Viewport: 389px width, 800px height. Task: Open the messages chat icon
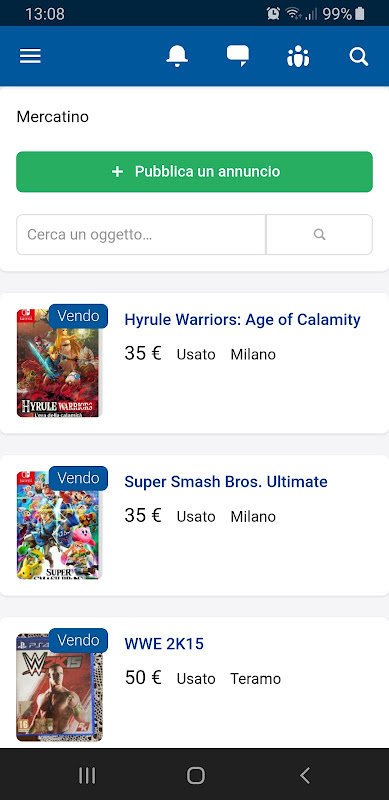(x=238, y=56)
